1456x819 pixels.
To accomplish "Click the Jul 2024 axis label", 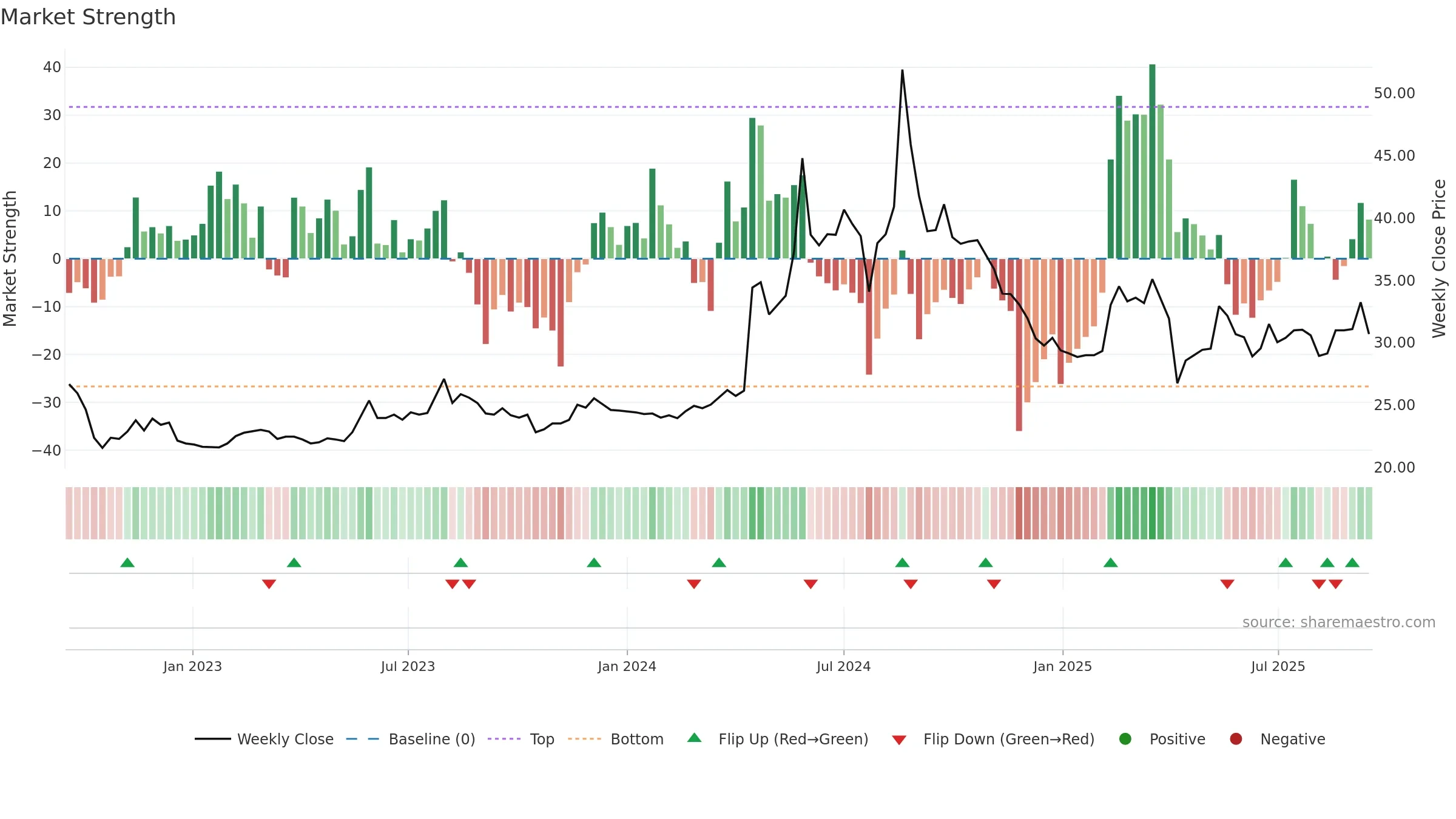I will coord(844,666).
